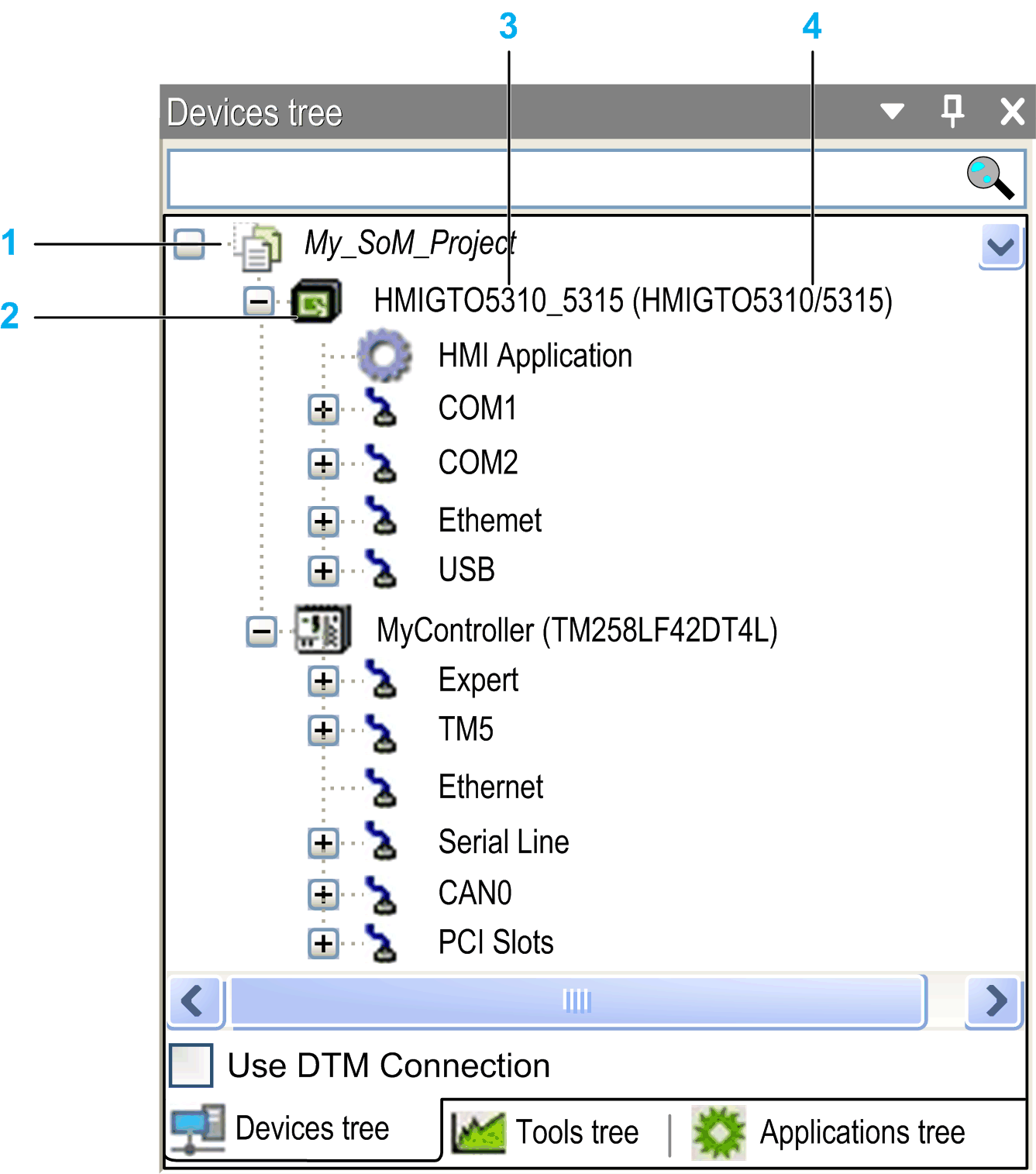The image size is (1036, 1174).
Task: Select the HMI Application item
Action: pyautogui.click(x=535, y=356)
